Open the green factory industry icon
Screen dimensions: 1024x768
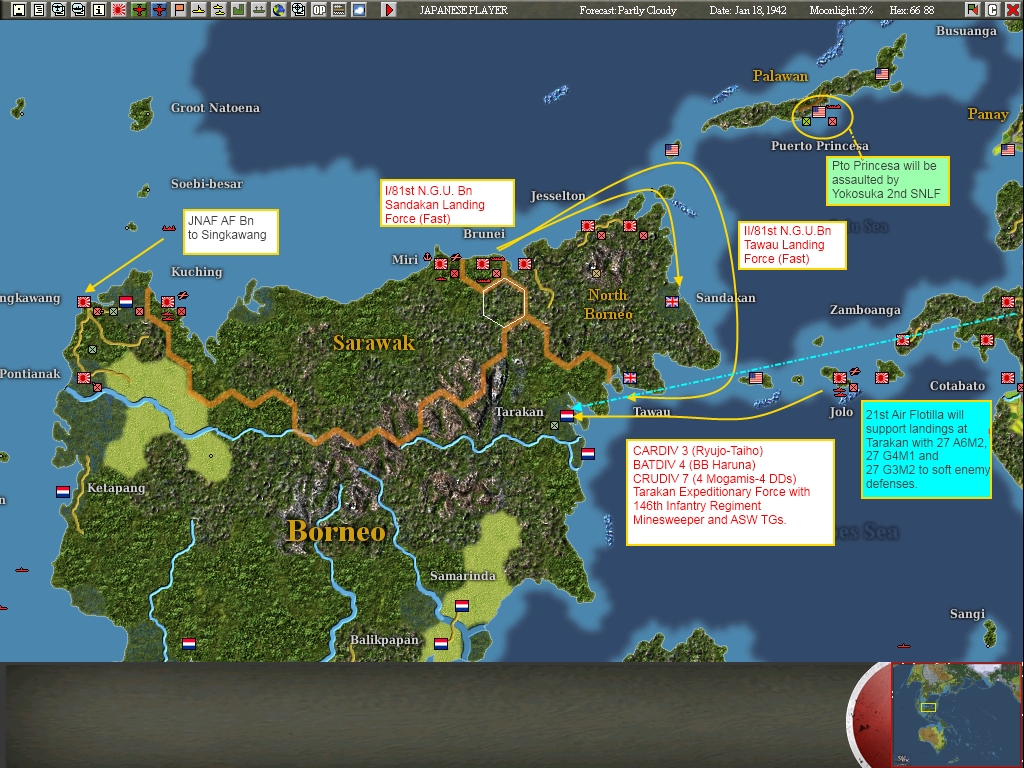[238, 10]
